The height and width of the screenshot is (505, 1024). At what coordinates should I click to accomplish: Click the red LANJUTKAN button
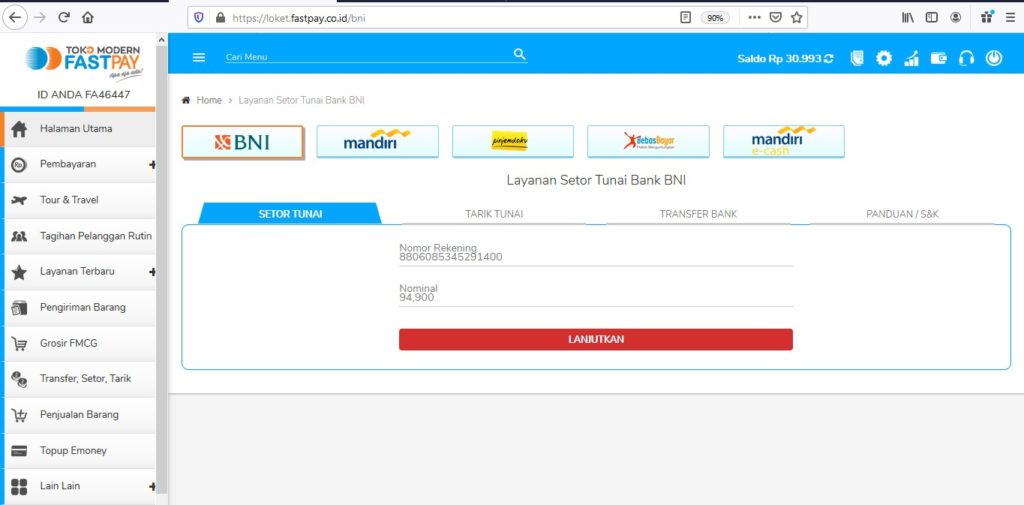(596, 340)
